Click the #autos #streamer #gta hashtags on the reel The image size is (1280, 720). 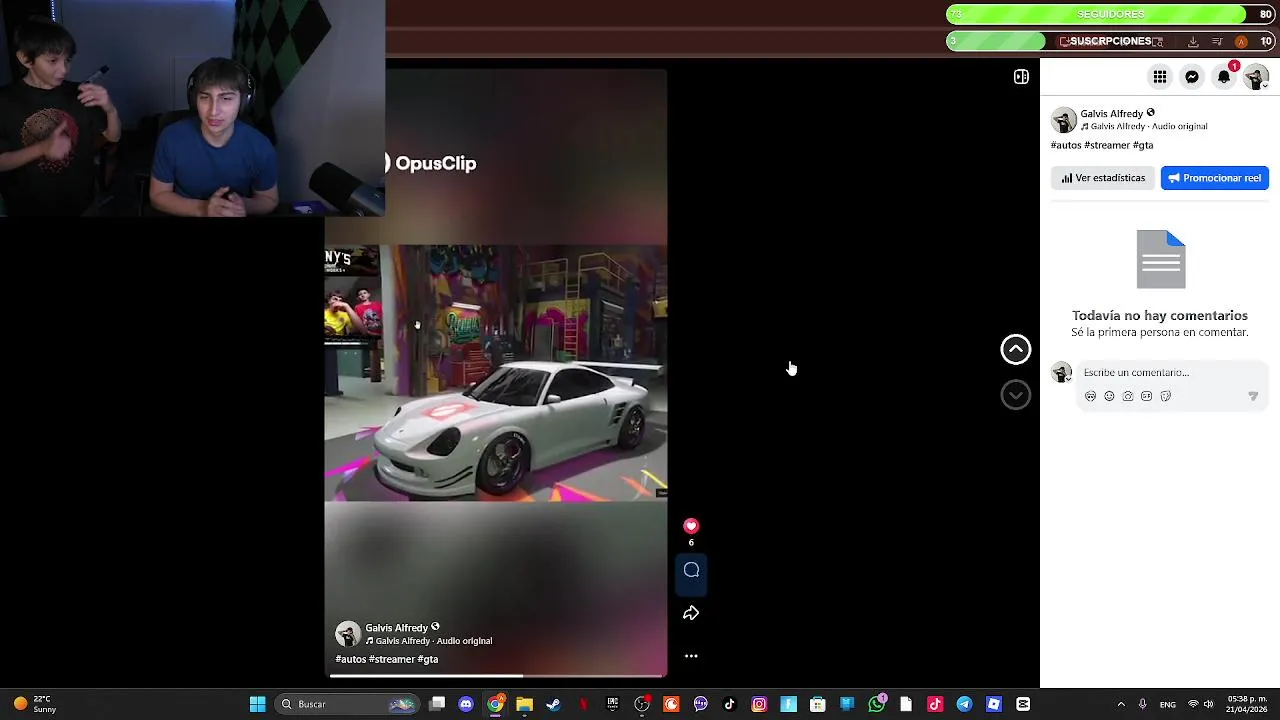pos(387,659)
